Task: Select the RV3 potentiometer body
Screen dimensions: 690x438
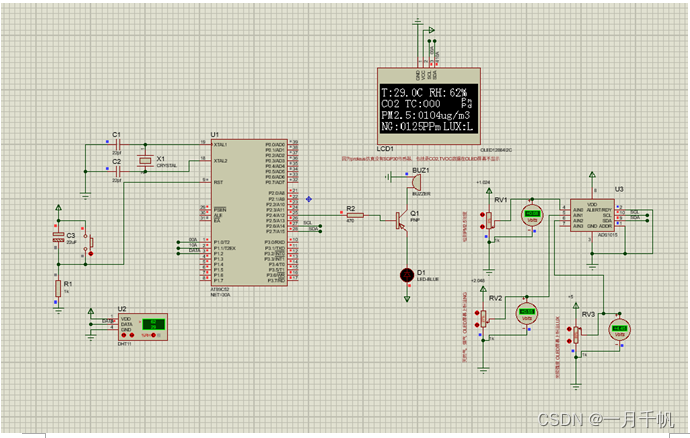Action: click(576, 335)
